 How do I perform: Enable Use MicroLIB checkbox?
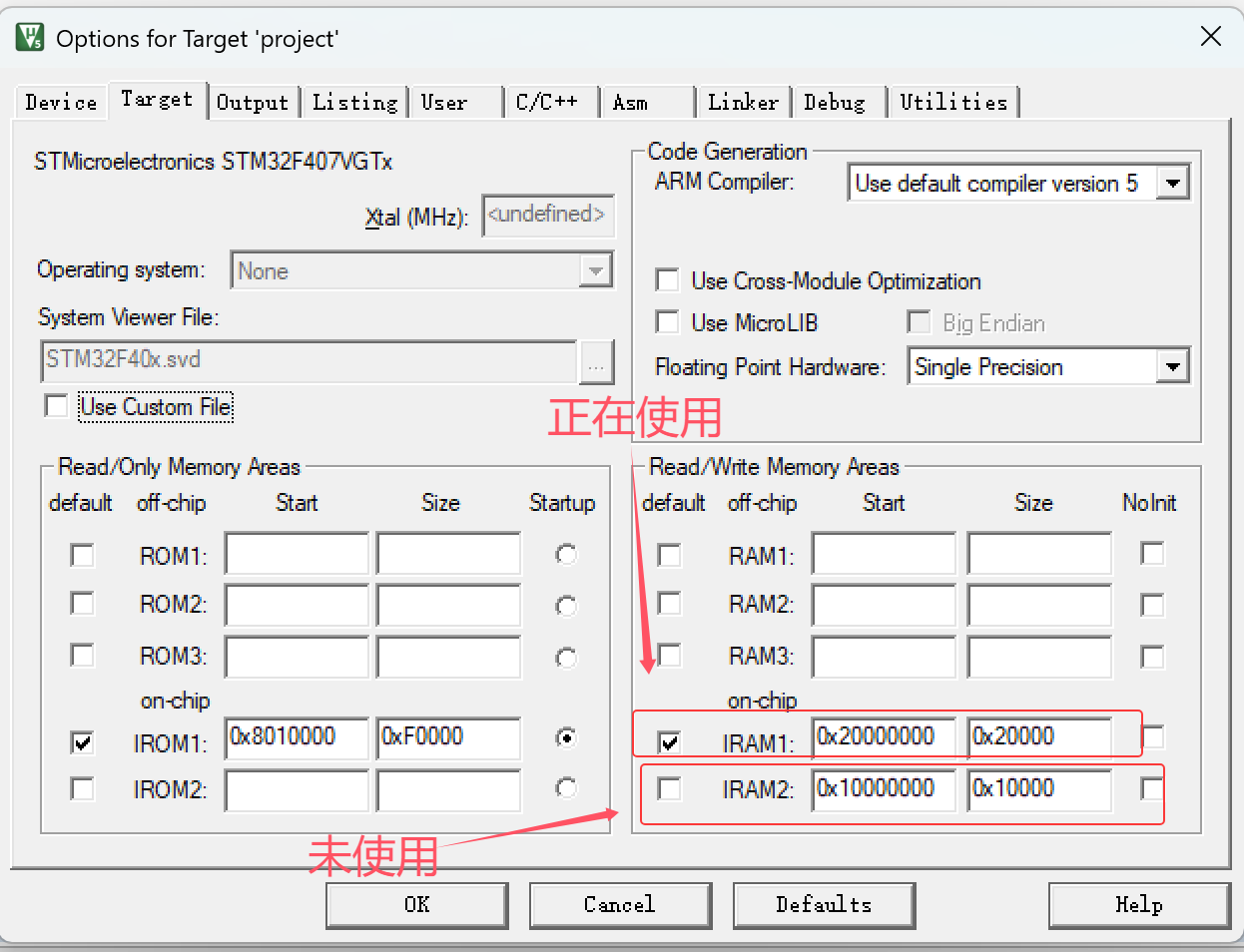pyautogui.click(x=667, y=322)
